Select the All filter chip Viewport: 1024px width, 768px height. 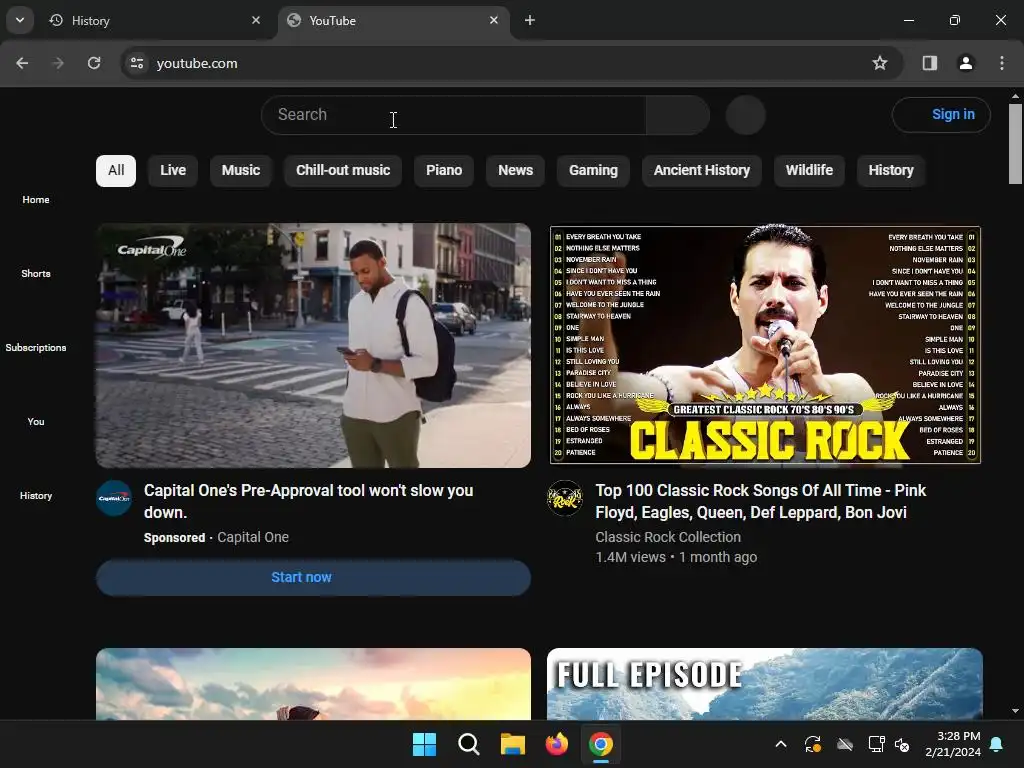click(116, 170)
